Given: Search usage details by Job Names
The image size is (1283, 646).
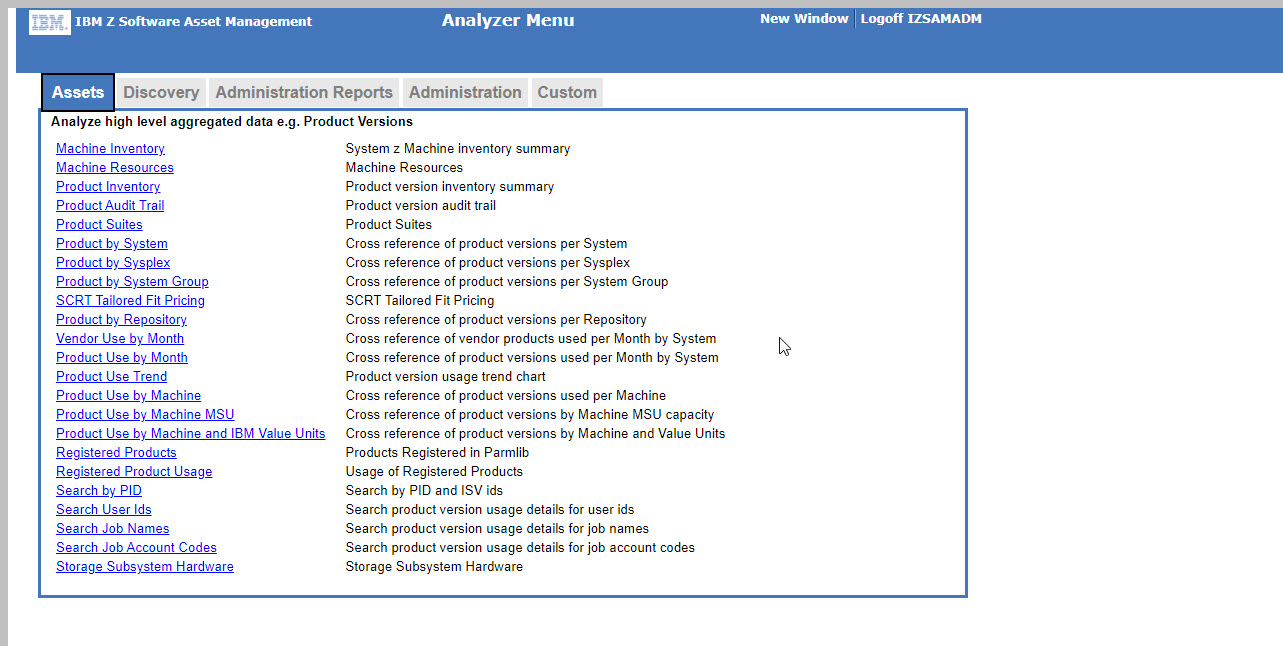Looking at the screenshot, I should tap(112, 528).
